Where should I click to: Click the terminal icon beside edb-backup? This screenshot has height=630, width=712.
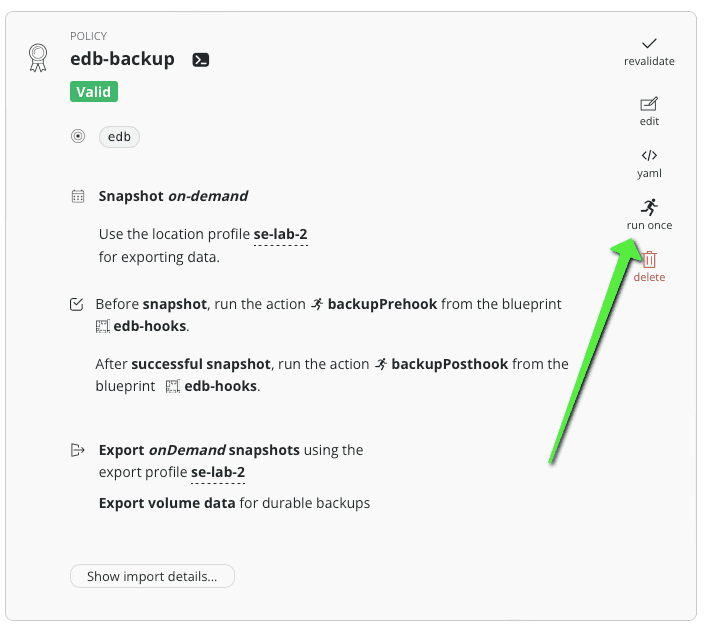pos(201,59)
